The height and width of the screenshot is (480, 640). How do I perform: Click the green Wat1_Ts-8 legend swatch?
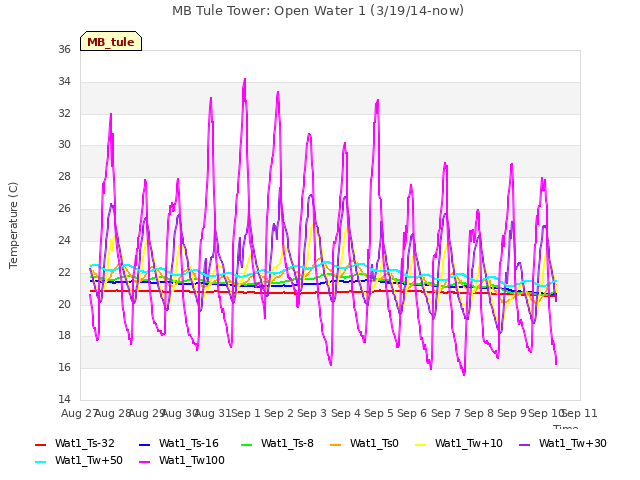click(x=247, y=444)
